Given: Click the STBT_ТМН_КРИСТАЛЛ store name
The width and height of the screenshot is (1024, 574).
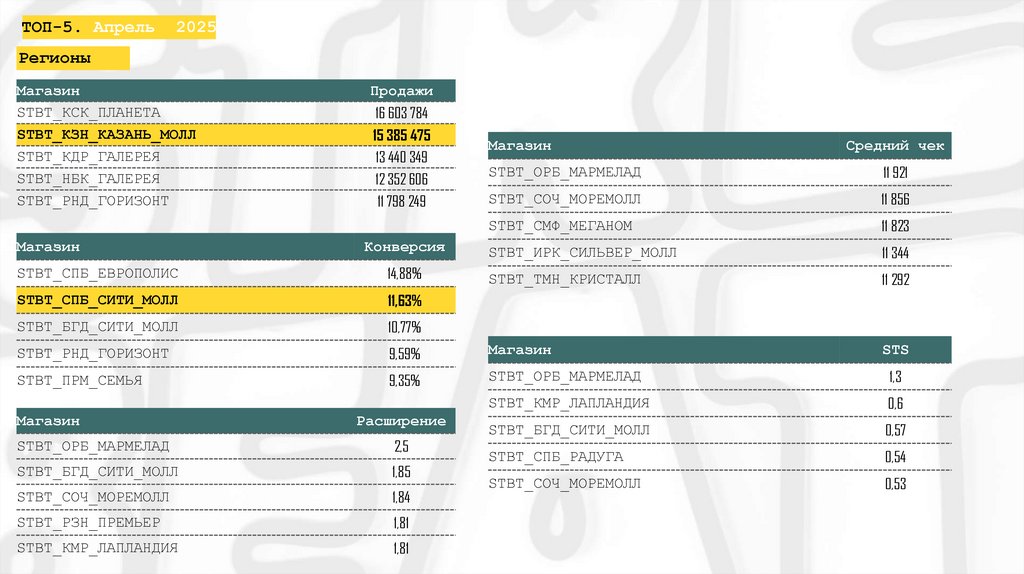Looking at the screenshot, I should click(564, 280).
